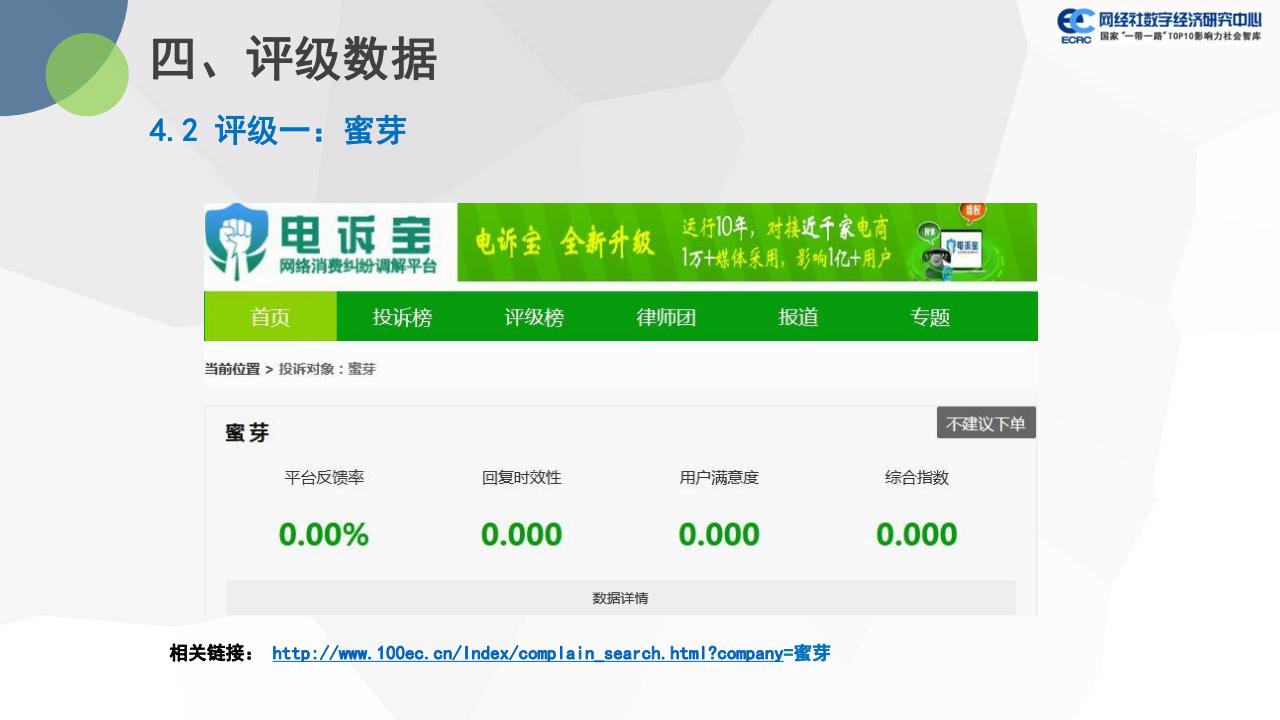Screen dimensions: 1280x720
Task: Click the 电诉宝 shield fist logo
Action: [x=237, y=240]
